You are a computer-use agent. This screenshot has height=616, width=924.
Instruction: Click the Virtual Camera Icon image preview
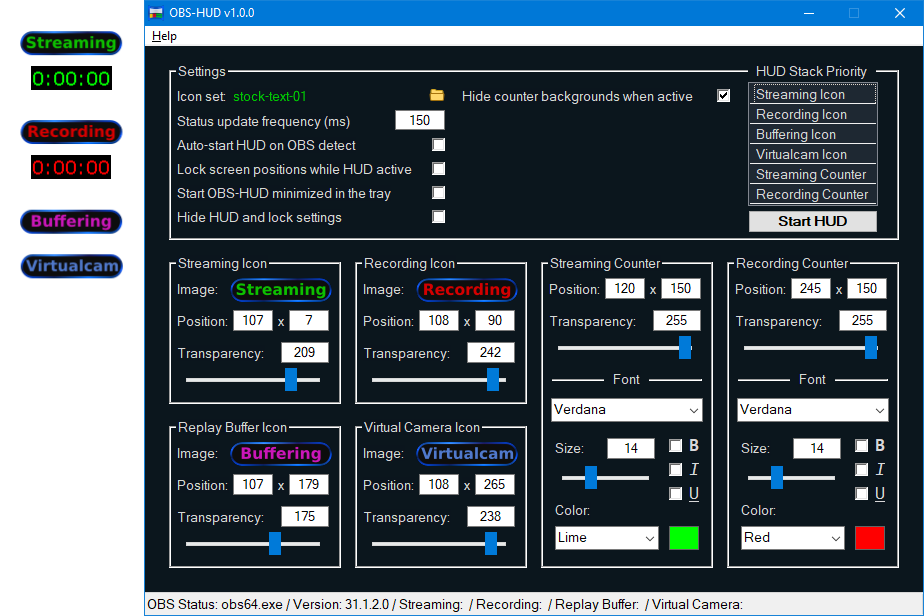coord(467,453)
